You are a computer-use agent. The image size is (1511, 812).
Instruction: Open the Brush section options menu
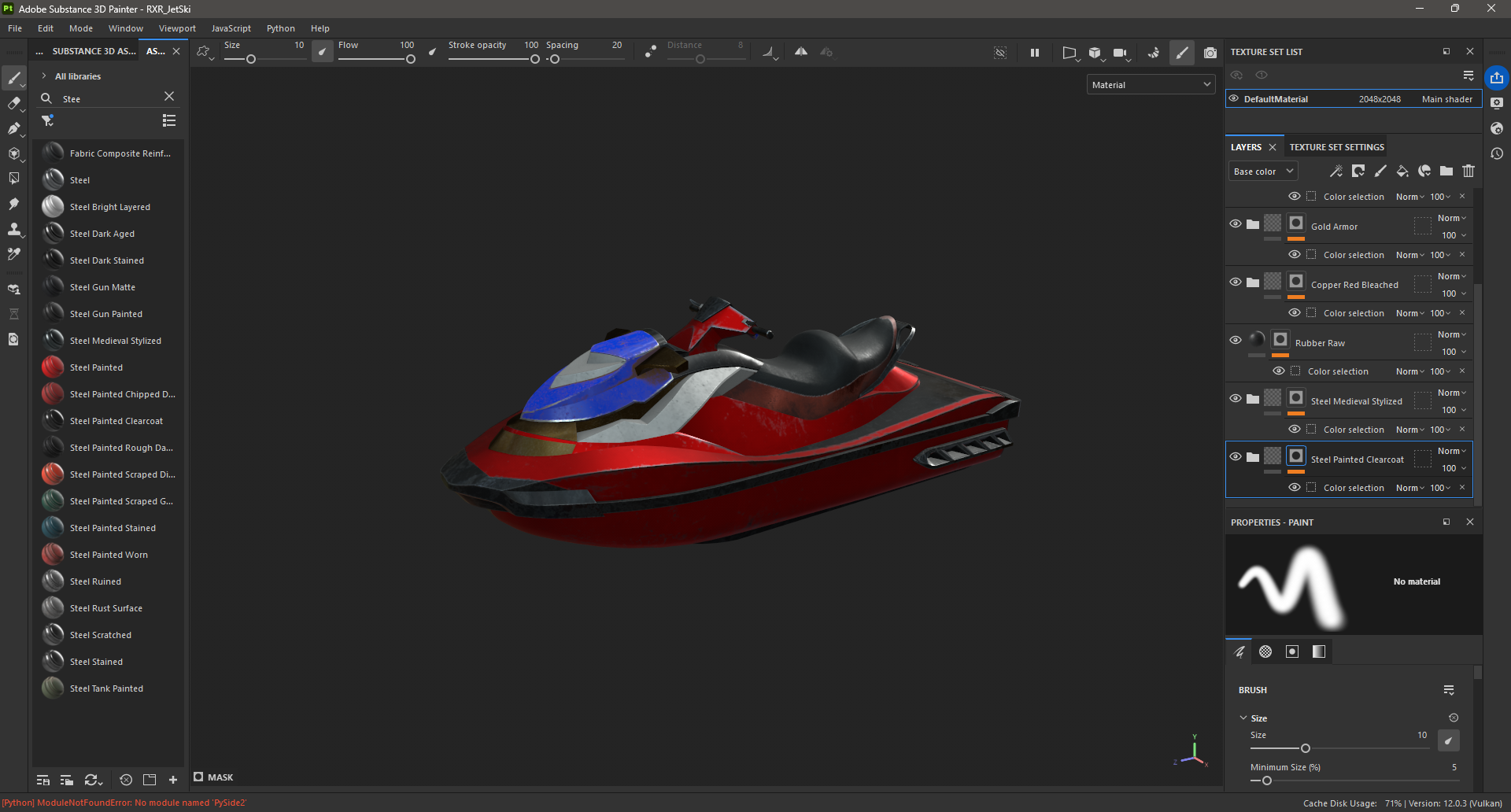(x=1449, y=690)
